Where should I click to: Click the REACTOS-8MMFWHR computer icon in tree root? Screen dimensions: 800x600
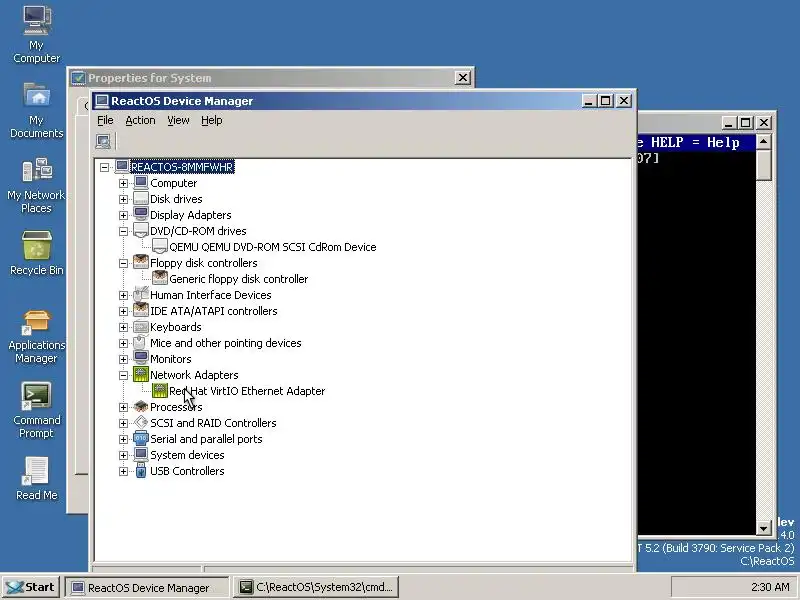point(122,167)
